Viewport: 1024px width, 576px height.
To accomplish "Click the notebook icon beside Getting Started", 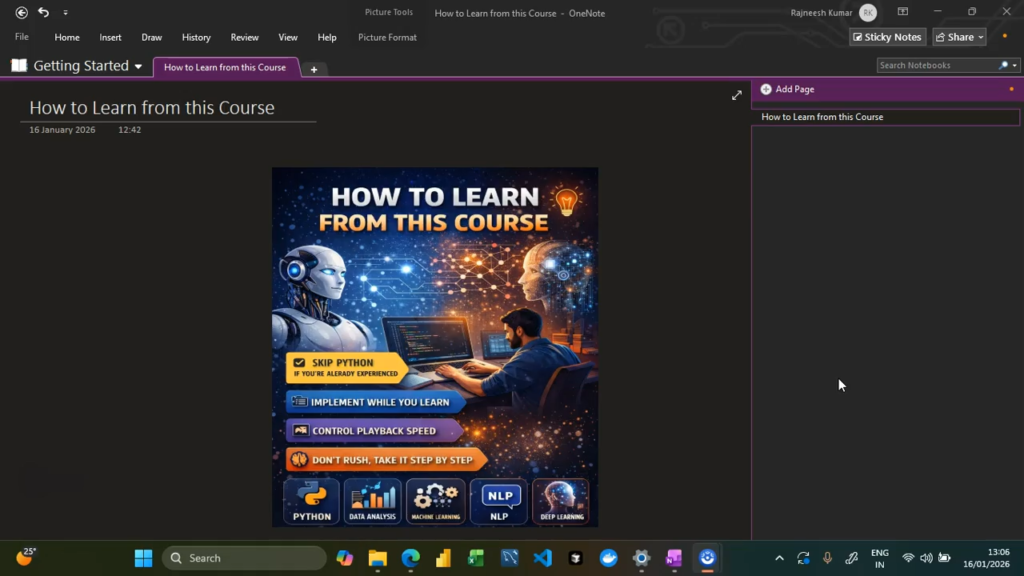I will click(19, 65).
